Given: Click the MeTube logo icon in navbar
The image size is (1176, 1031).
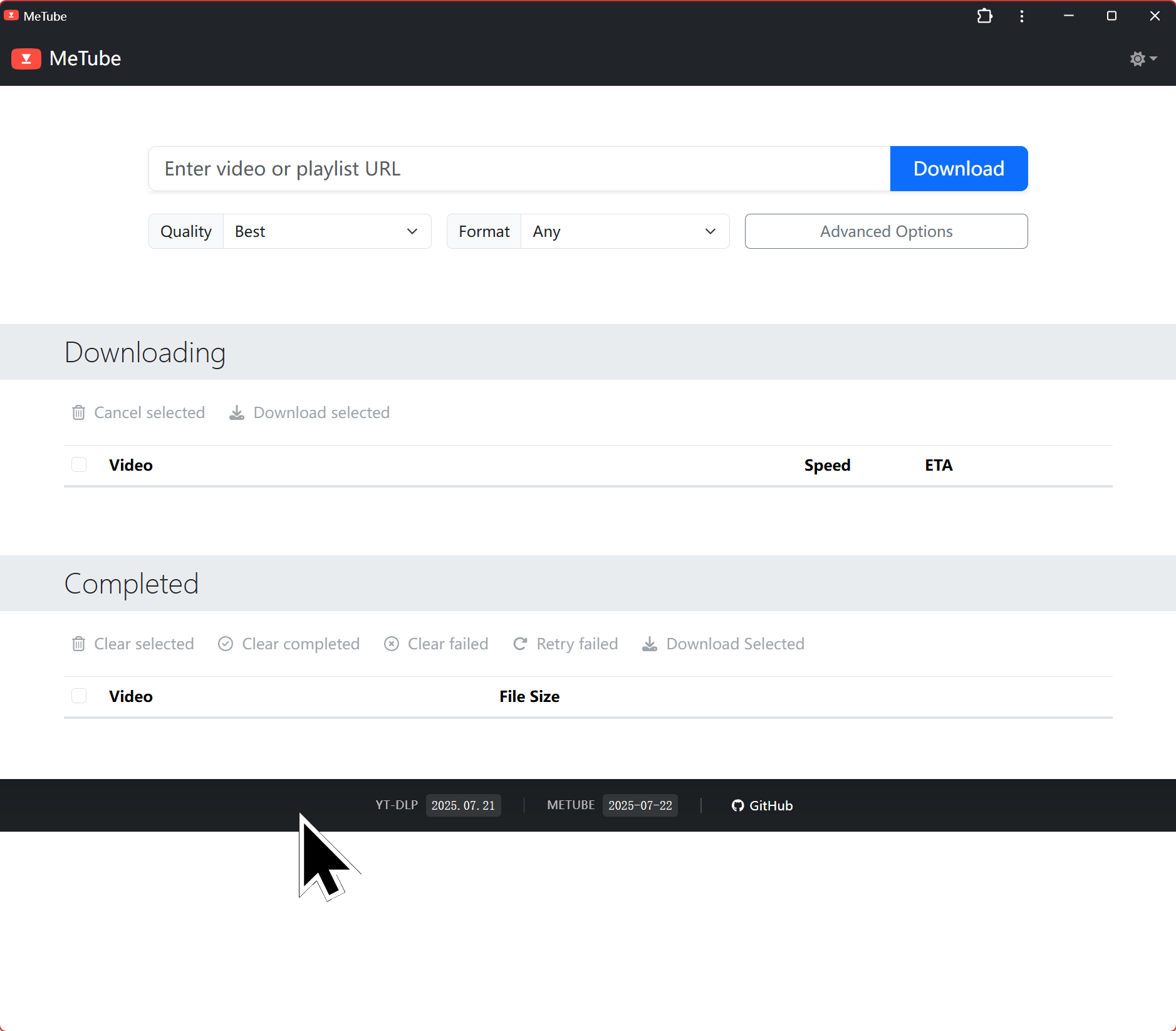Looking at the screenshot, I should [26, 59].
